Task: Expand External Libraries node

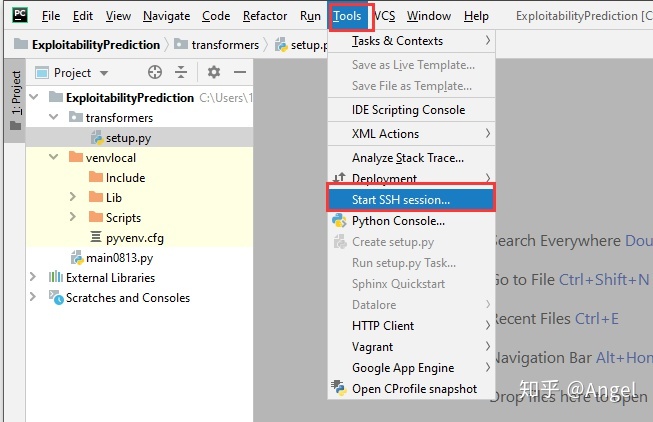Action: 33,277
